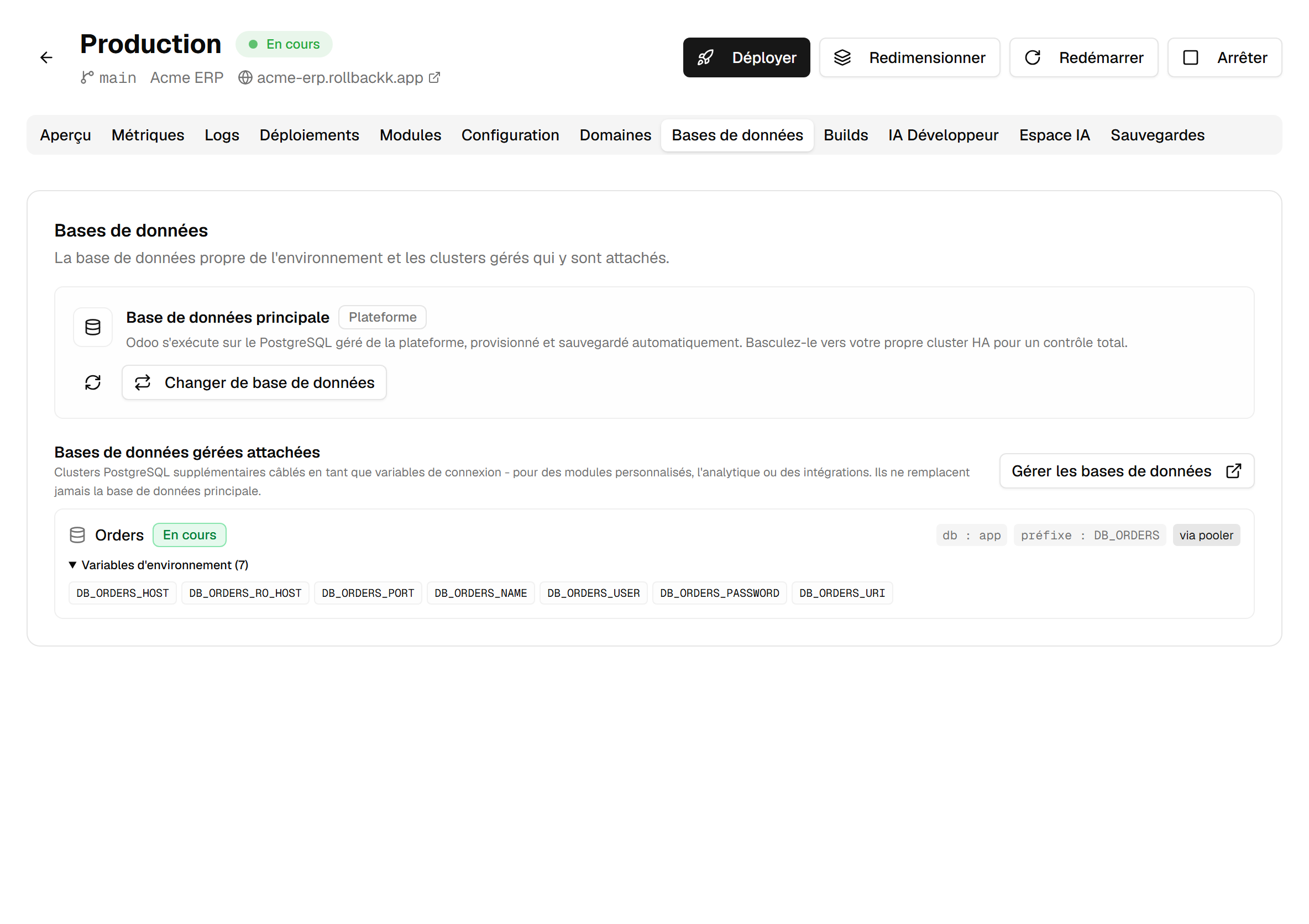The height and width of the screenshot is (924, 1309).
Task: Stop the environment with Arrêter
Action: pyautogui.click(x=1224, y=57)
